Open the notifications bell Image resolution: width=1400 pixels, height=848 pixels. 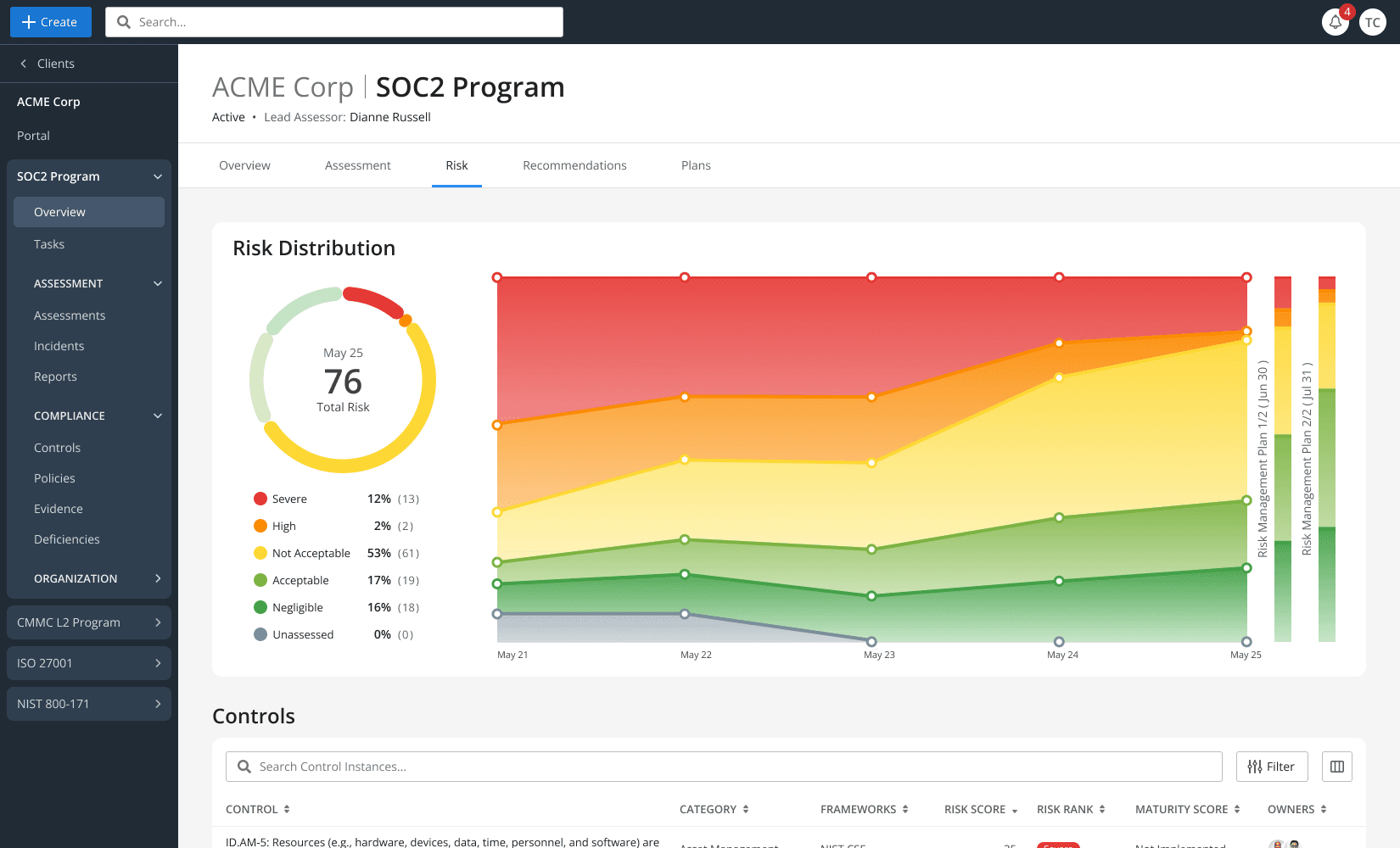1336,22
